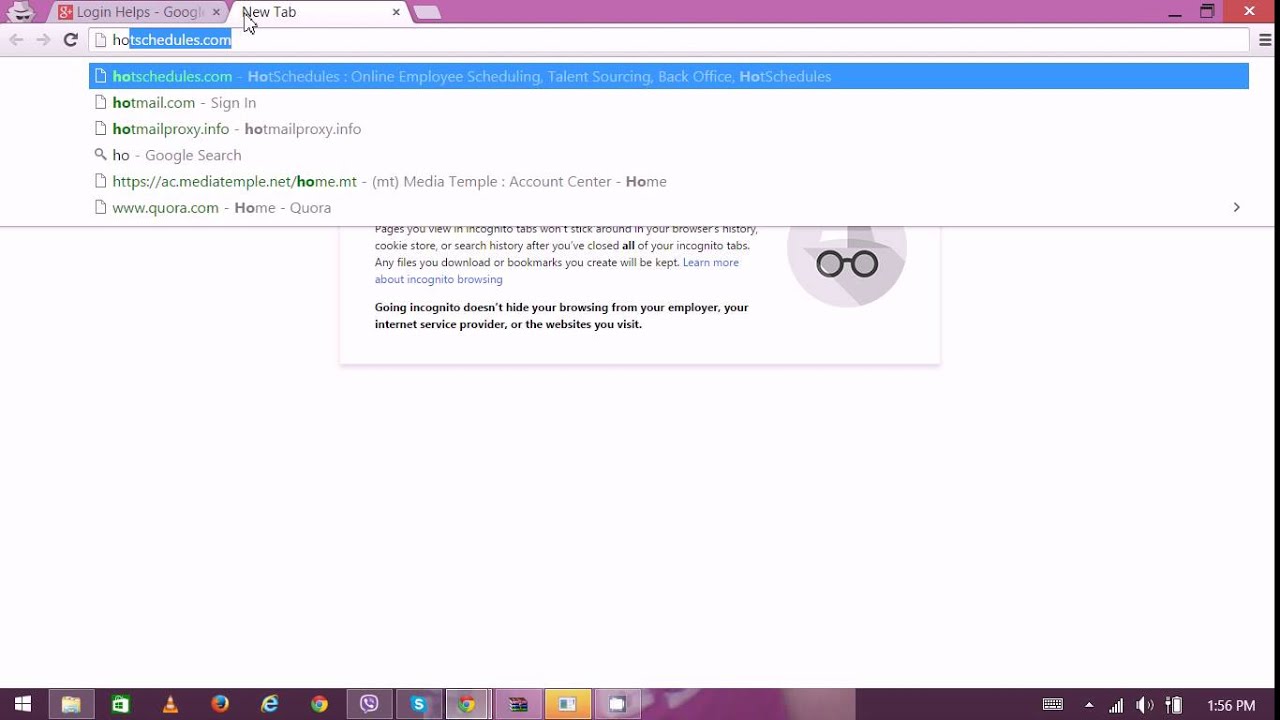
Task: Click the address bar input
Action: [668, 40]
